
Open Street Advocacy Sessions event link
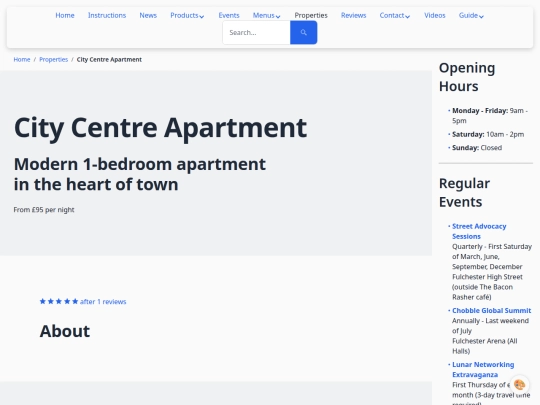[x=479, y=231]
